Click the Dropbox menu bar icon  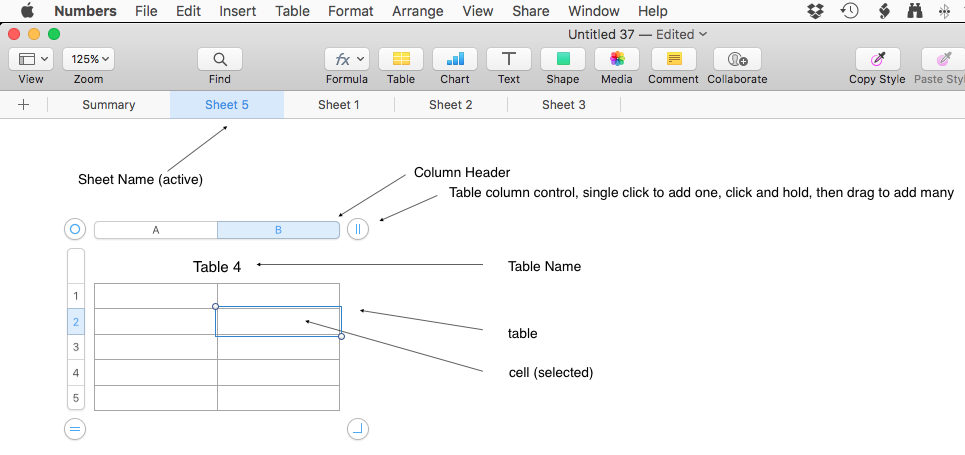pos(816,10)
